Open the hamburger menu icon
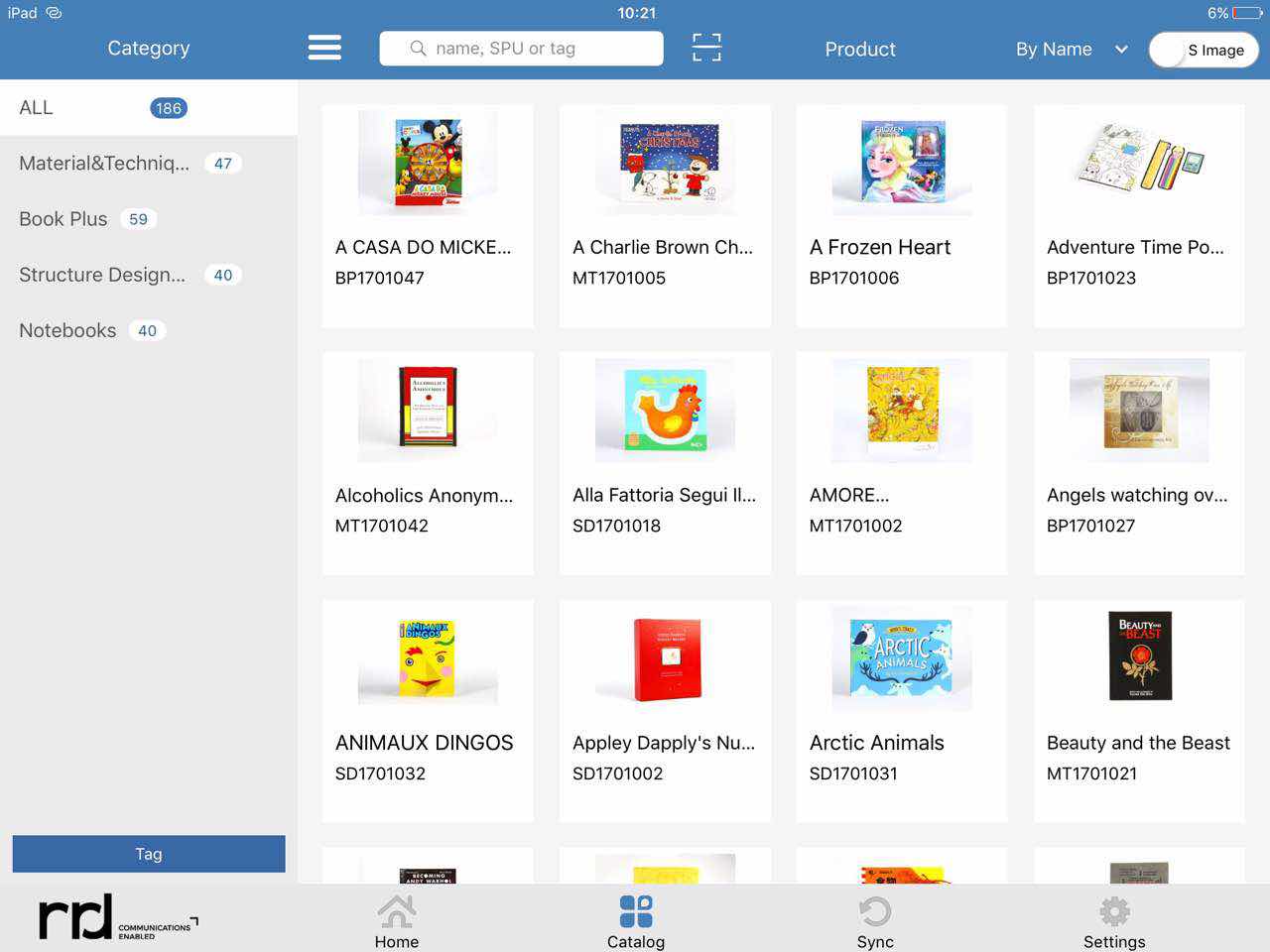This screenshot has height=952, width=1270. coord(324,48)
